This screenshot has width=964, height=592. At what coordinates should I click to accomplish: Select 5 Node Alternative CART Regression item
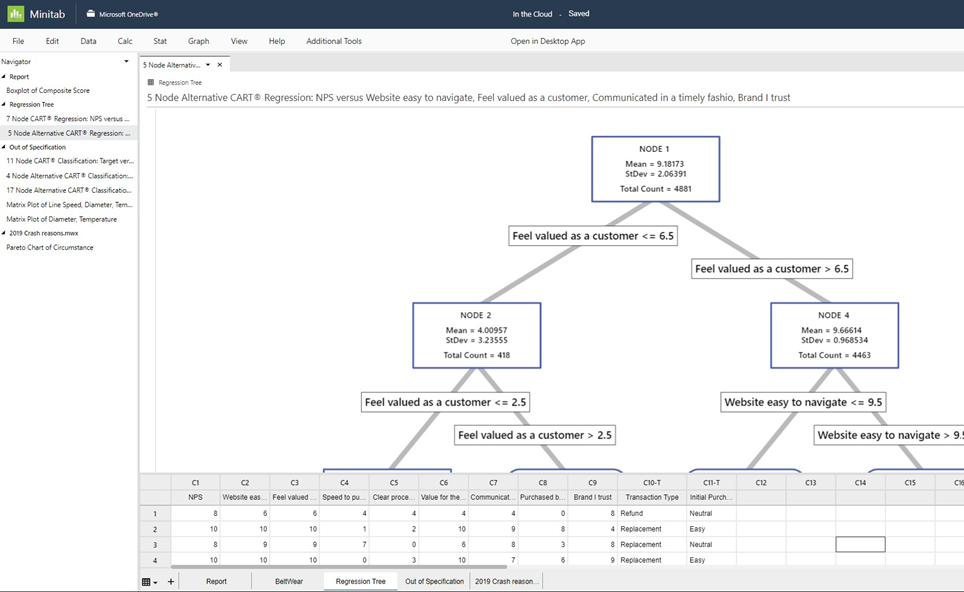(69, 133)
